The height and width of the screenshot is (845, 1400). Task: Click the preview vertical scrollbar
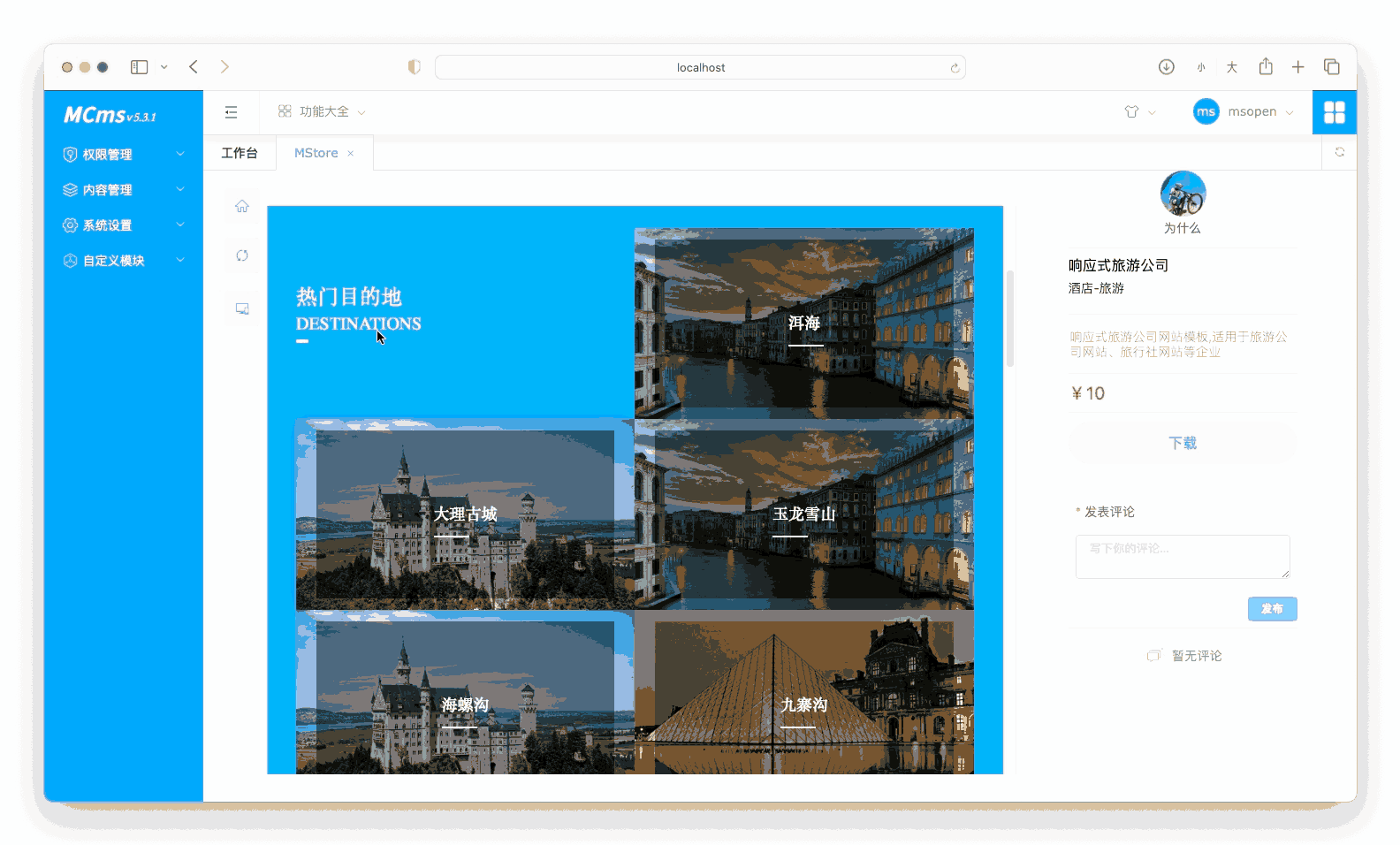pos(1010,318)
